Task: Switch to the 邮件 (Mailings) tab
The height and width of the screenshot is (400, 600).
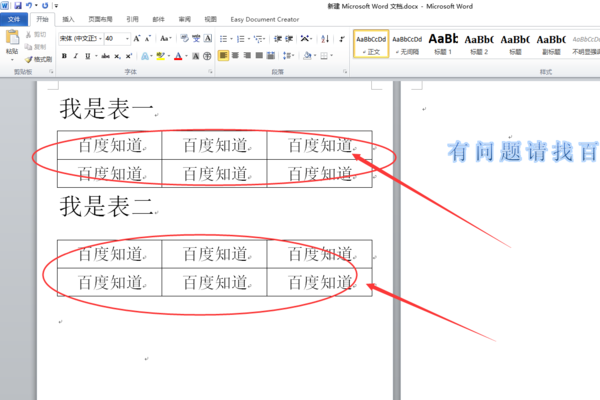Action: pos(158,19)
